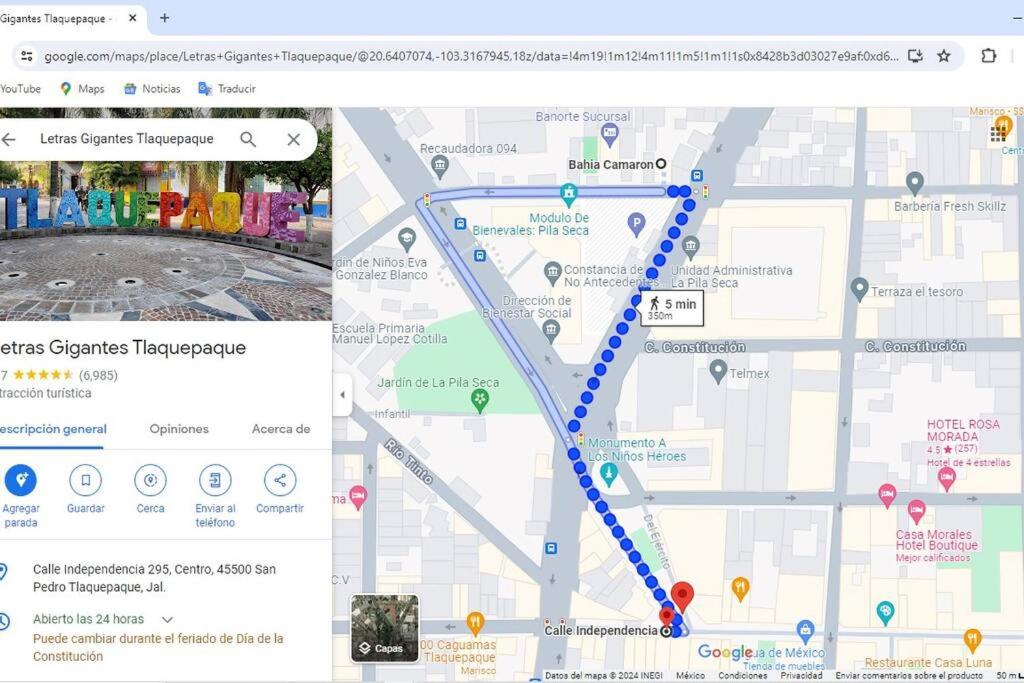Viewport: 1024px width, 683px height.
Task: Open a new browser tab
Action: pyautogui.click(x=165, y=18)
